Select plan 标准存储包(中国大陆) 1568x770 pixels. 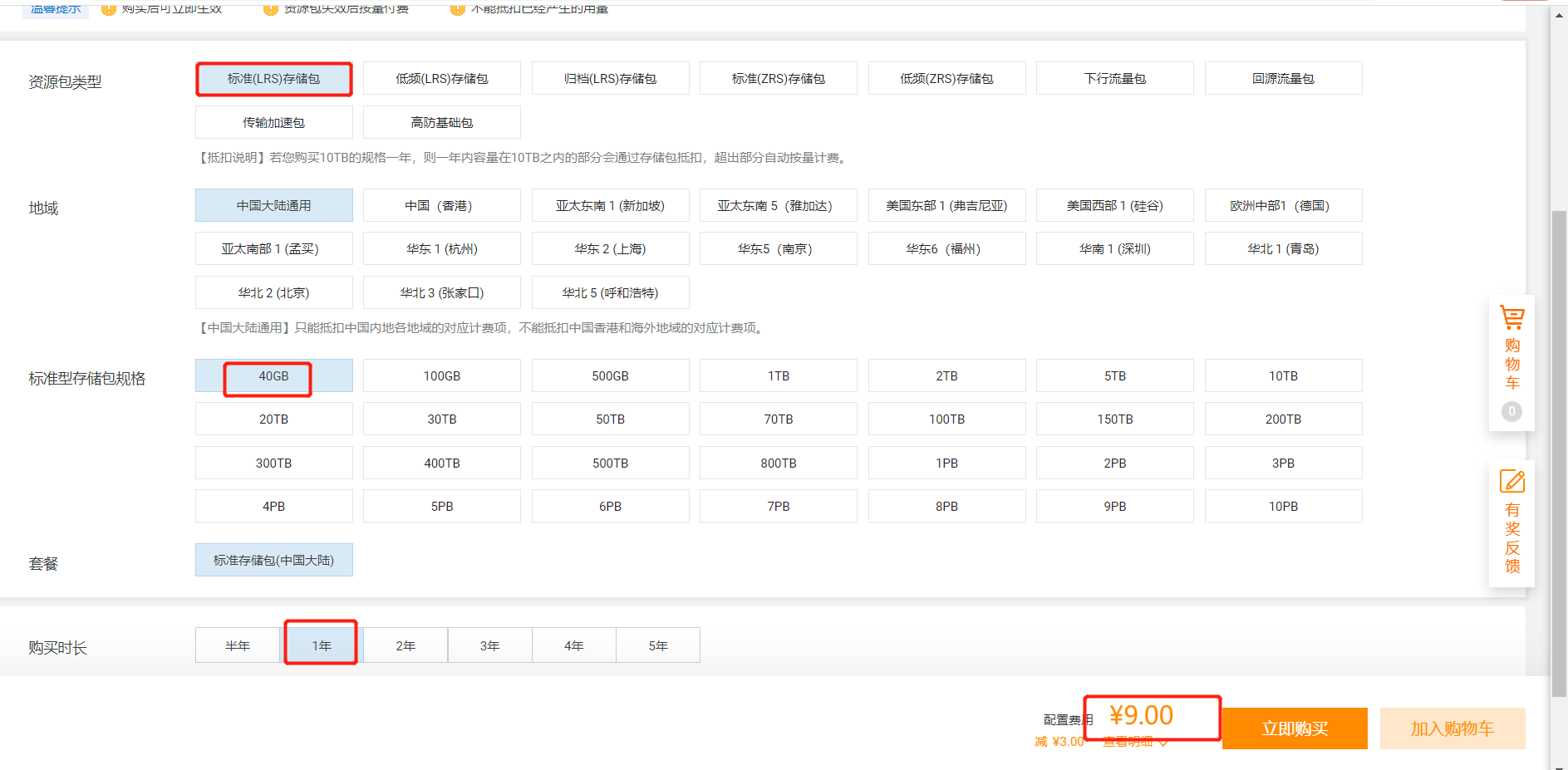(x=274, y=560)
